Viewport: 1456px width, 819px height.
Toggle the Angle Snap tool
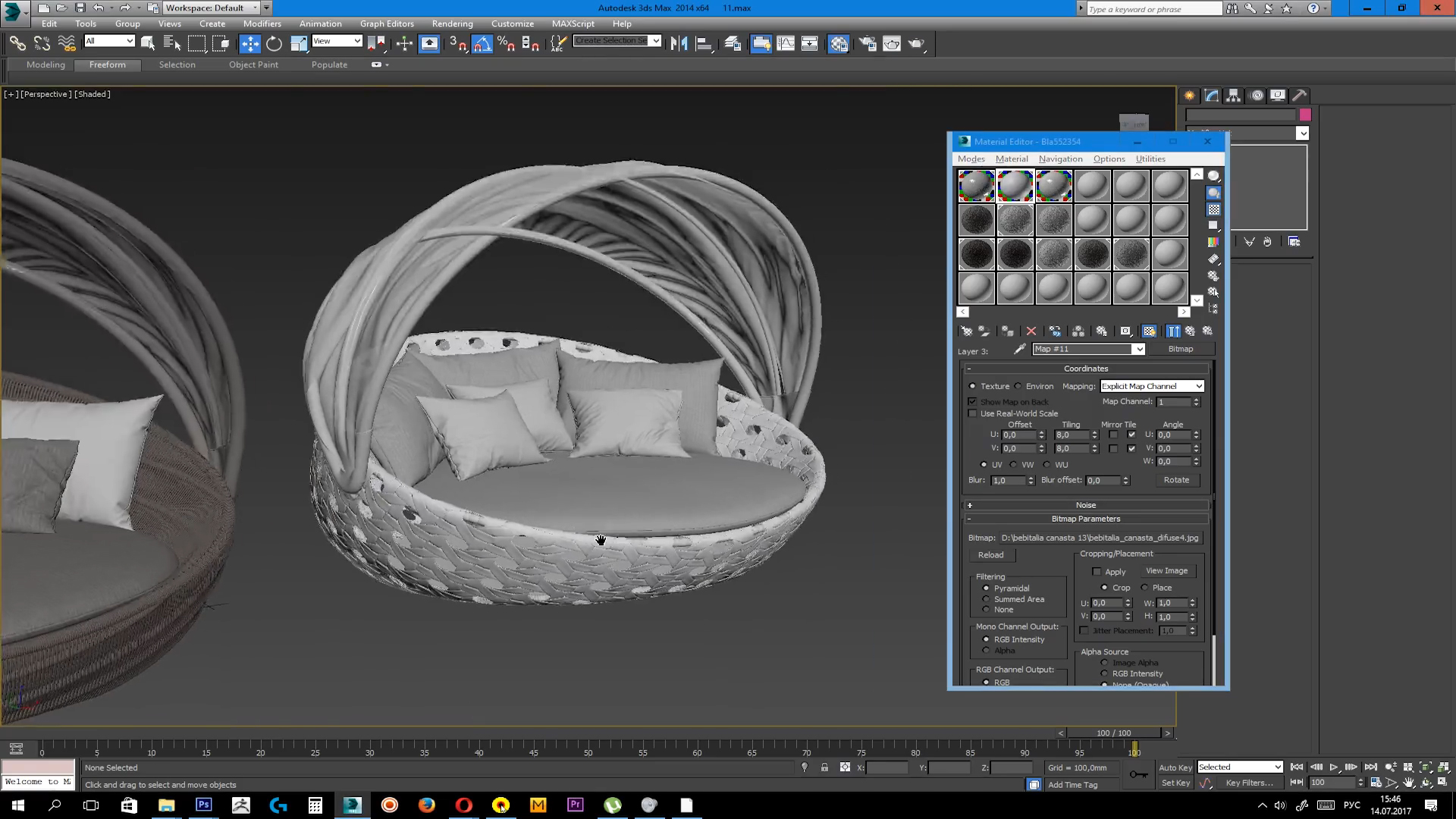[482, 44]
